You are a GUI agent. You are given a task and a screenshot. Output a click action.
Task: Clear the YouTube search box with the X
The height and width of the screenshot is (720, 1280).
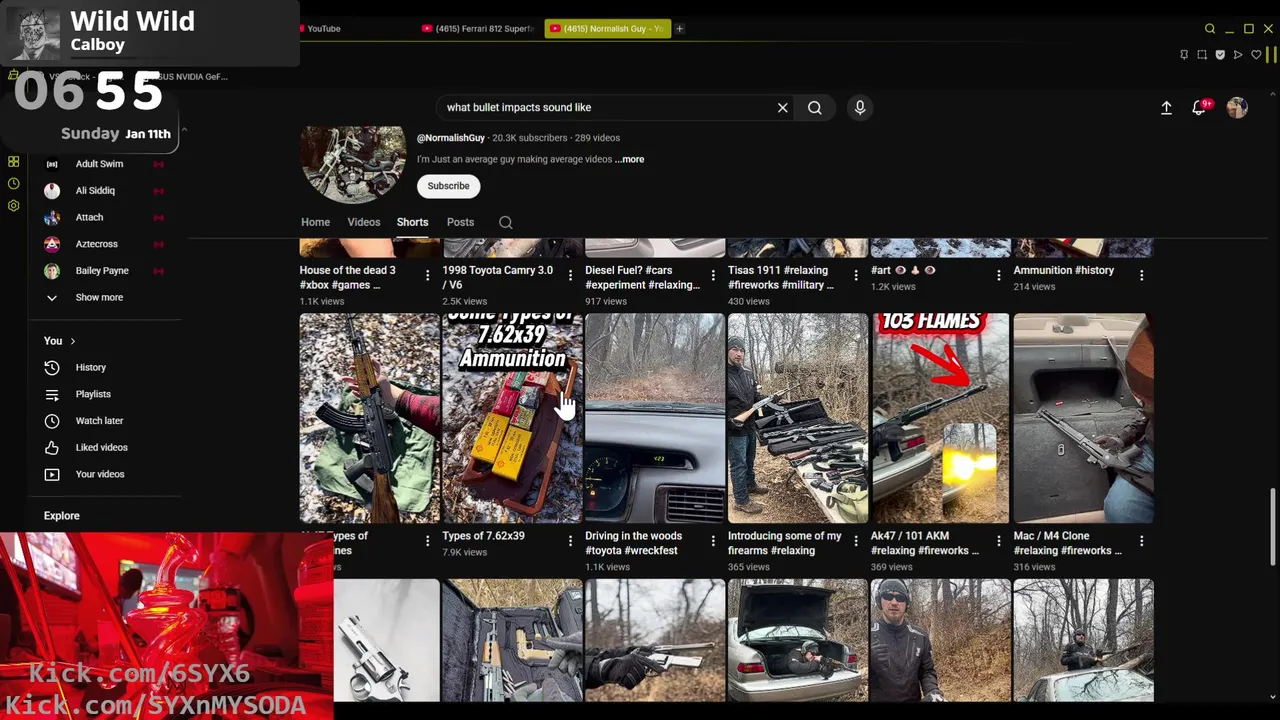pyautogui.click(x=783, y=107)
